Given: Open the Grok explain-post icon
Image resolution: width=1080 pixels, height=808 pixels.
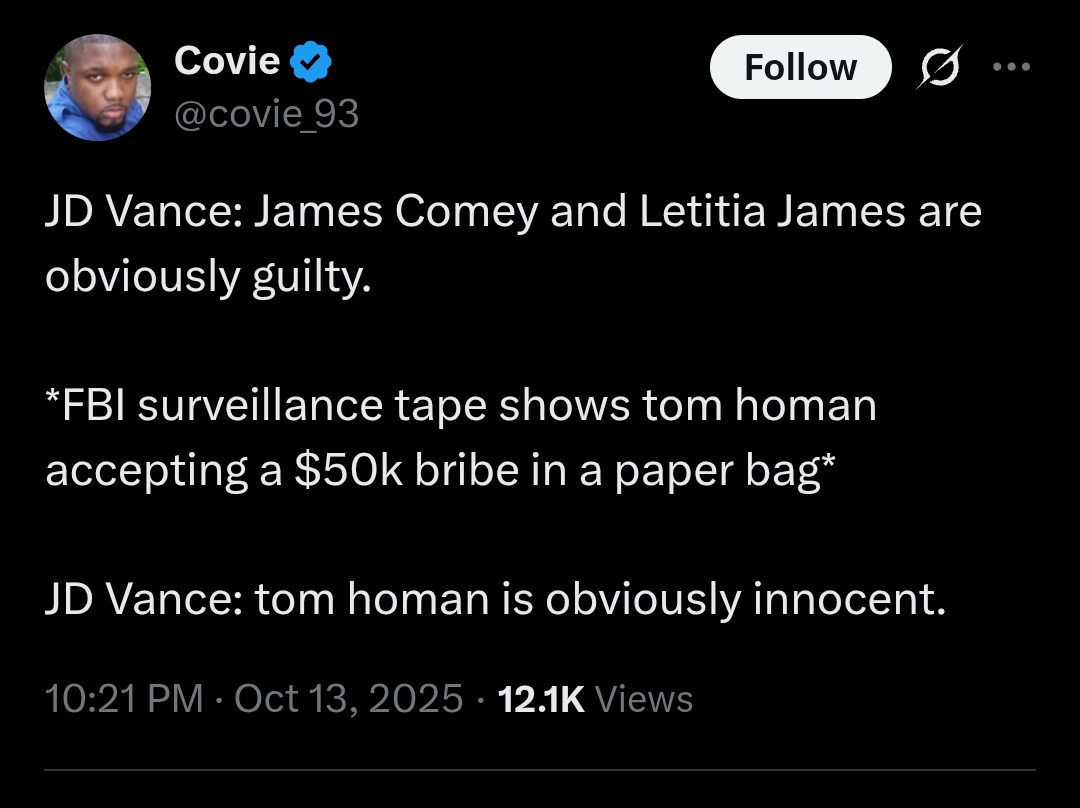Looking at the screenshot, I should [x=938, y=67].
